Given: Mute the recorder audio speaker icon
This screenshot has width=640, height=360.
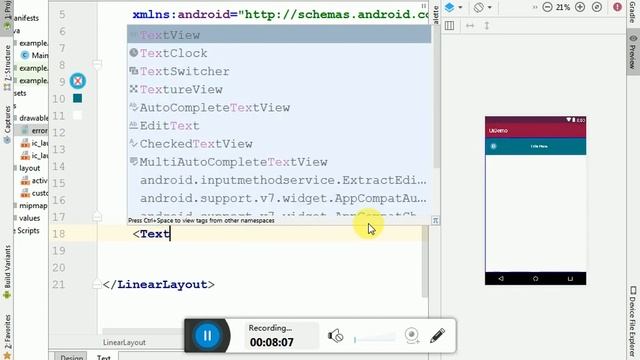Looking at the screenshot, I should (336, 336).
